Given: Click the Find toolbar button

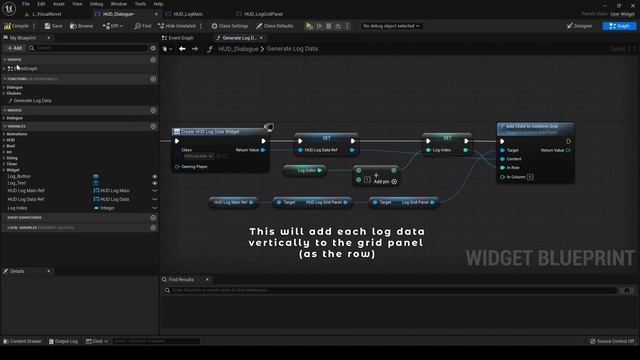Looking at the screenshot, I should pos(143,26).
